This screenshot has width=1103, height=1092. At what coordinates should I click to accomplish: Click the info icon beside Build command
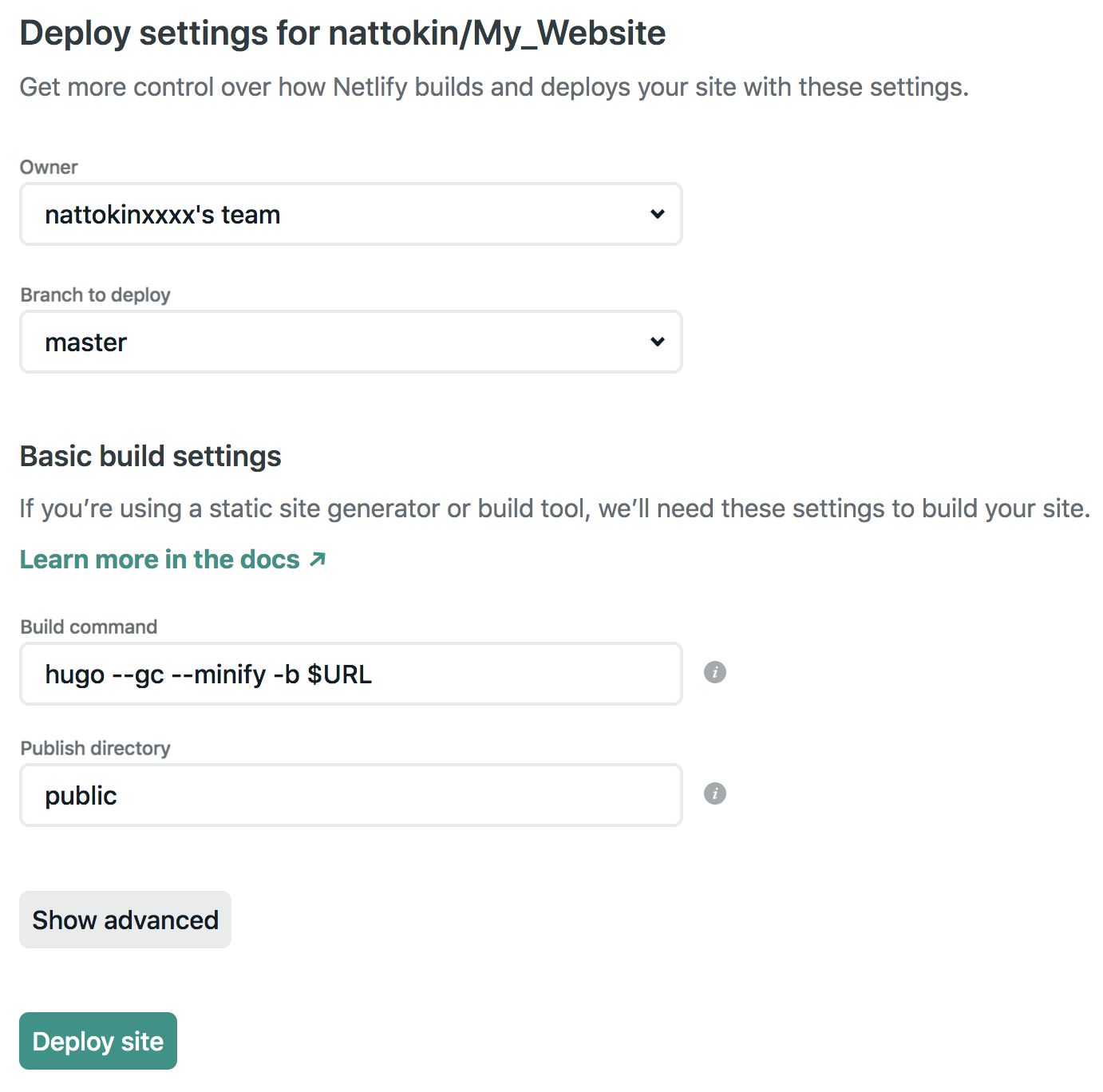point(714,672)
